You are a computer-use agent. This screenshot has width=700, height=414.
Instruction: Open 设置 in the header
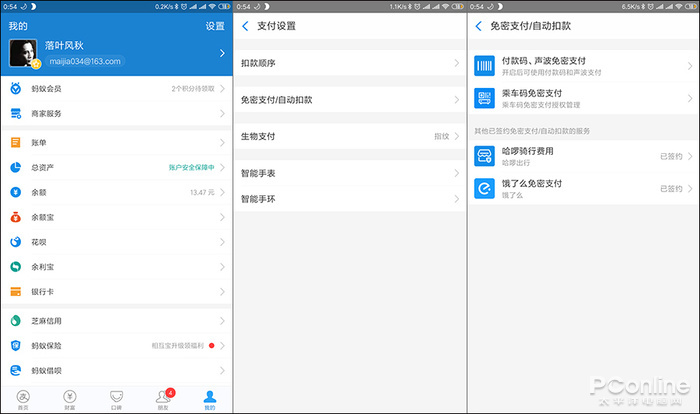pyautogui.click(x=215, y=26)
